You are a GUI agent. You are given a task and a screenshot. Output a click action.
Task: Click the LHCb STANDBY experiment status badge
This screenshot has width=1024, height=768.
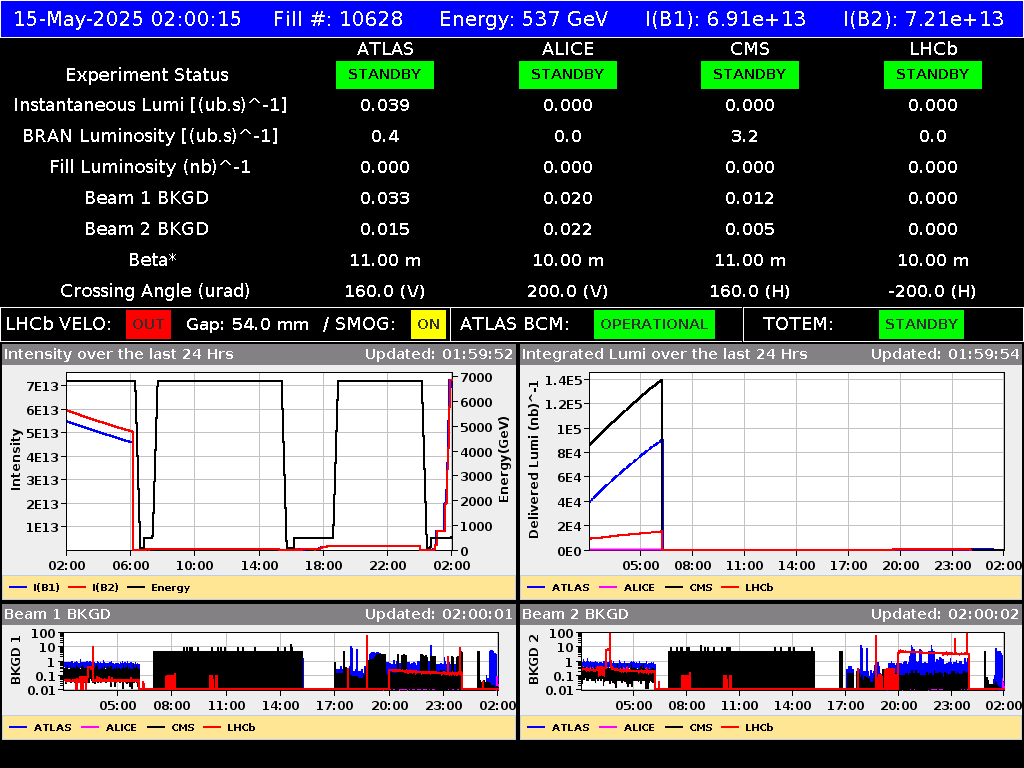tap(933, 74)
